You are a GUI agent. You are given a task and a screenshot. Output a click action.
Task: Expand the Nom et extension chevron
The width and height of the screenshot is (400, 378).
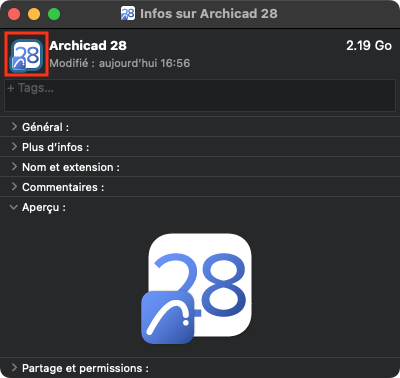pos(14,167)
